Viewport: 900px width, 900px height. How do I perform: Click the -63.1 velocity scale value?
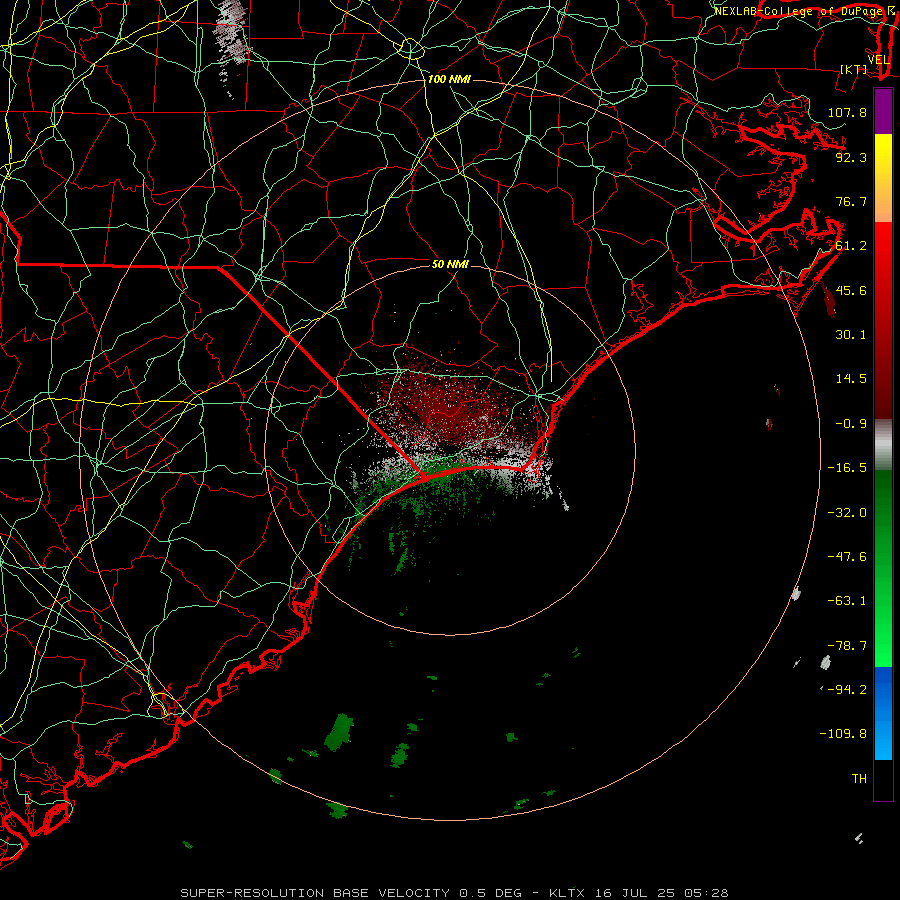pos(847,601)
